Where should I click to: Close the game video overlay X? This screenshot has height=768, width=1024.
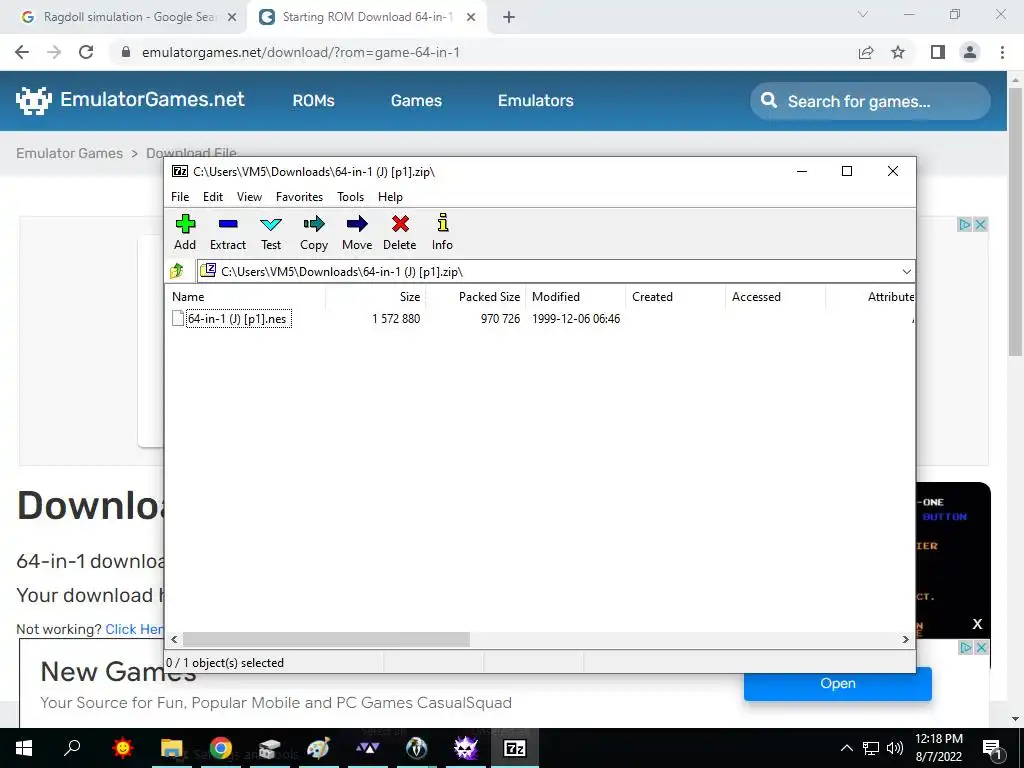click(x=977, y=624)
